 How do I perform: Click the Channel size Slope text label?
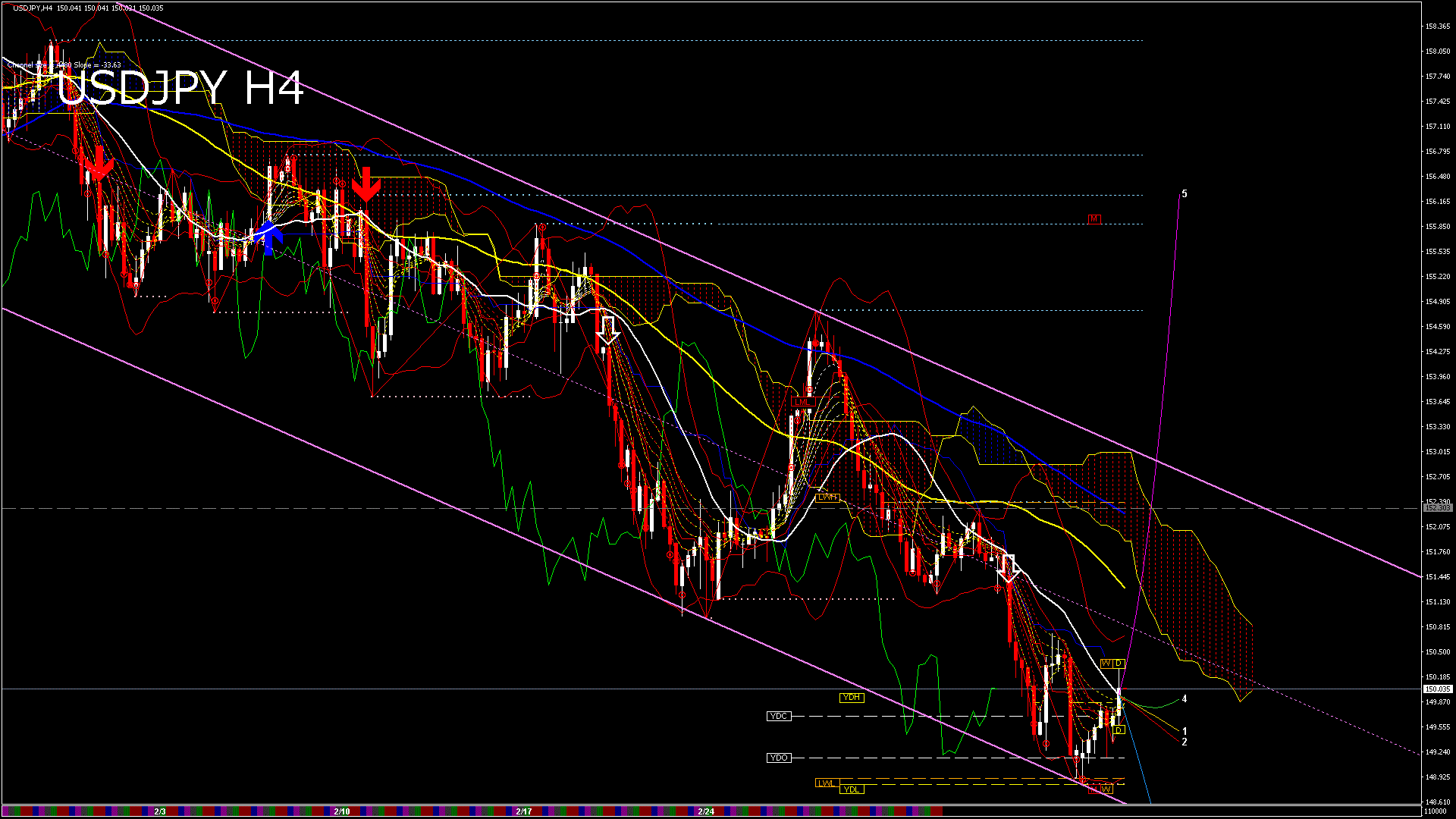coord(64,65)
